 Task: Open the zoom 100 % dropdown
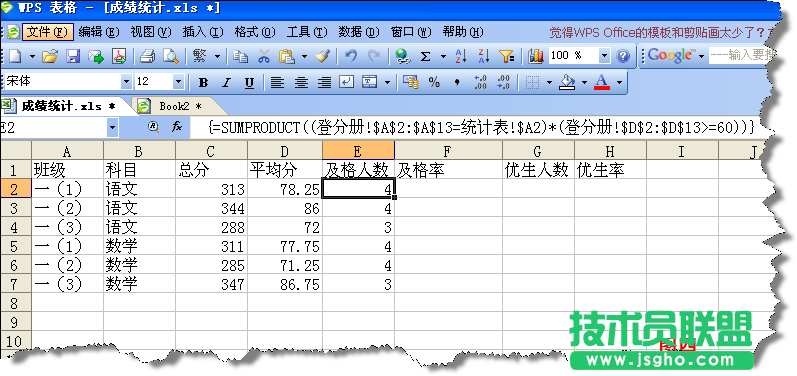[604, 56]
